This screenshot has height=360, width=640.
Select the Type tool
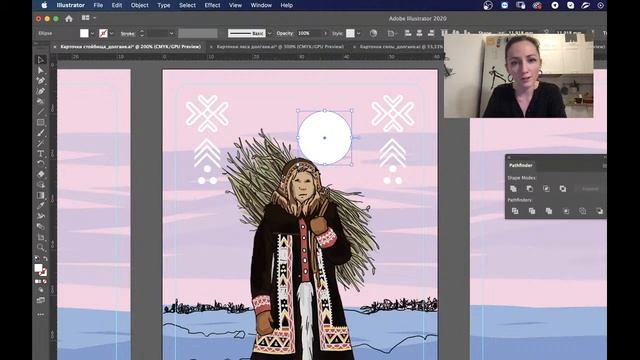pos(40,153)
